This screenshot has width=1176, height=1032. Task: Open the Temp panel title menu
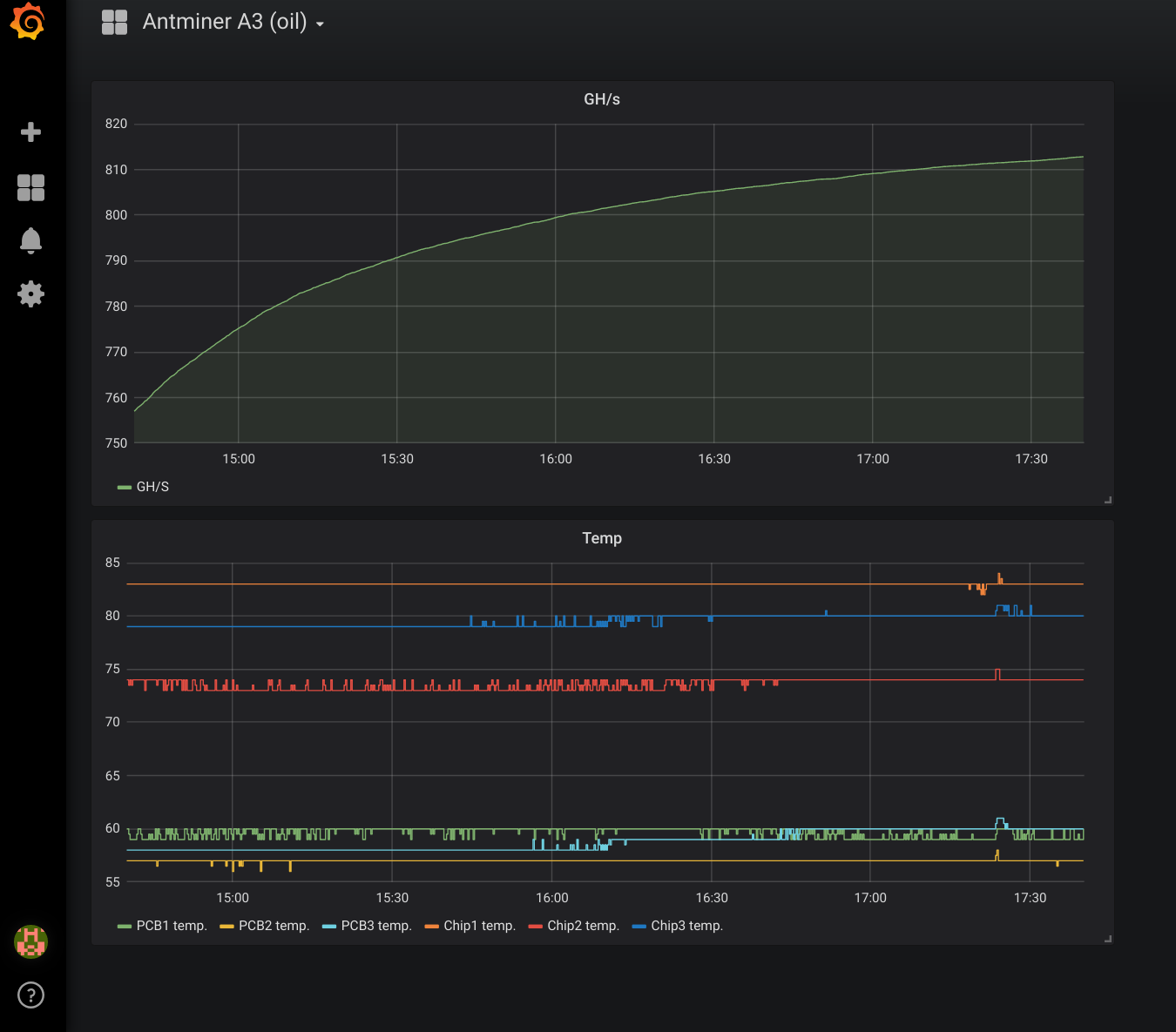click(x=602, y=538)
